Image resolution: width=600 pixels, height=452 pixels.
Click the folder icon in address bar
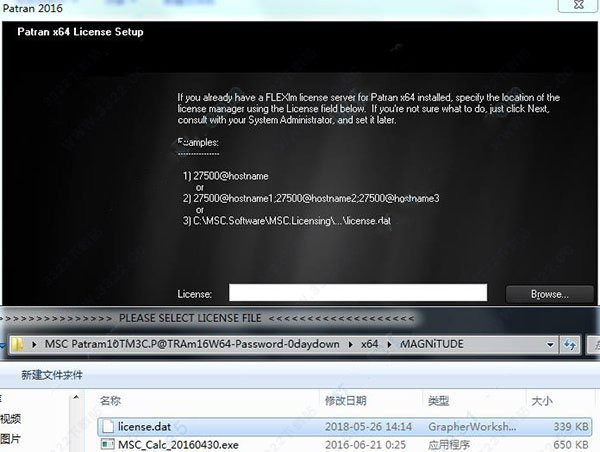click(16, 344)
